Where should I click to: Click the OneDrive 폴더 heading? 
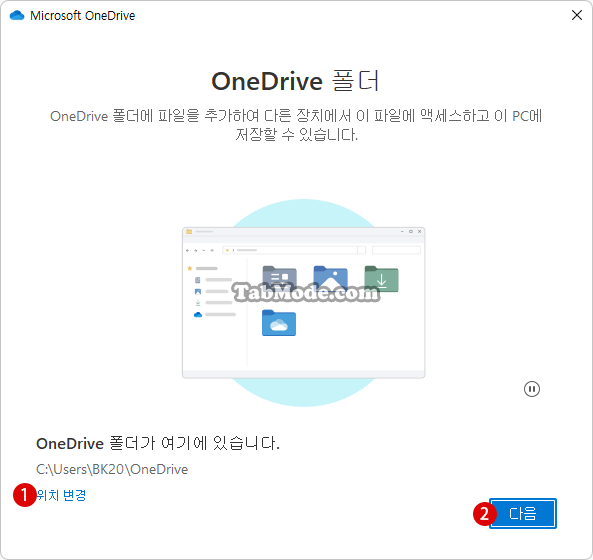(x=295, y=81)
